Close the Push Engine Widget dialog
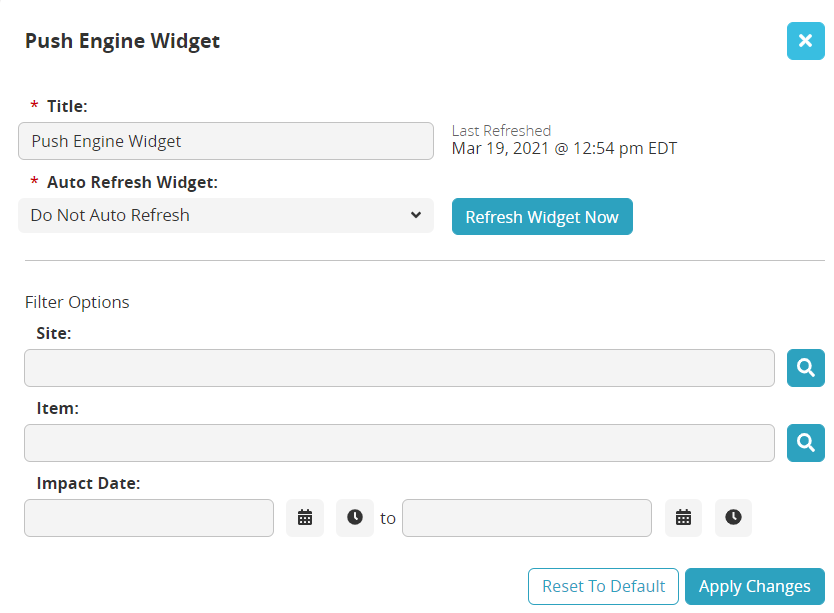Image resolution: width=834 pixels, height=613 pixels. click(x=805, y=41)
